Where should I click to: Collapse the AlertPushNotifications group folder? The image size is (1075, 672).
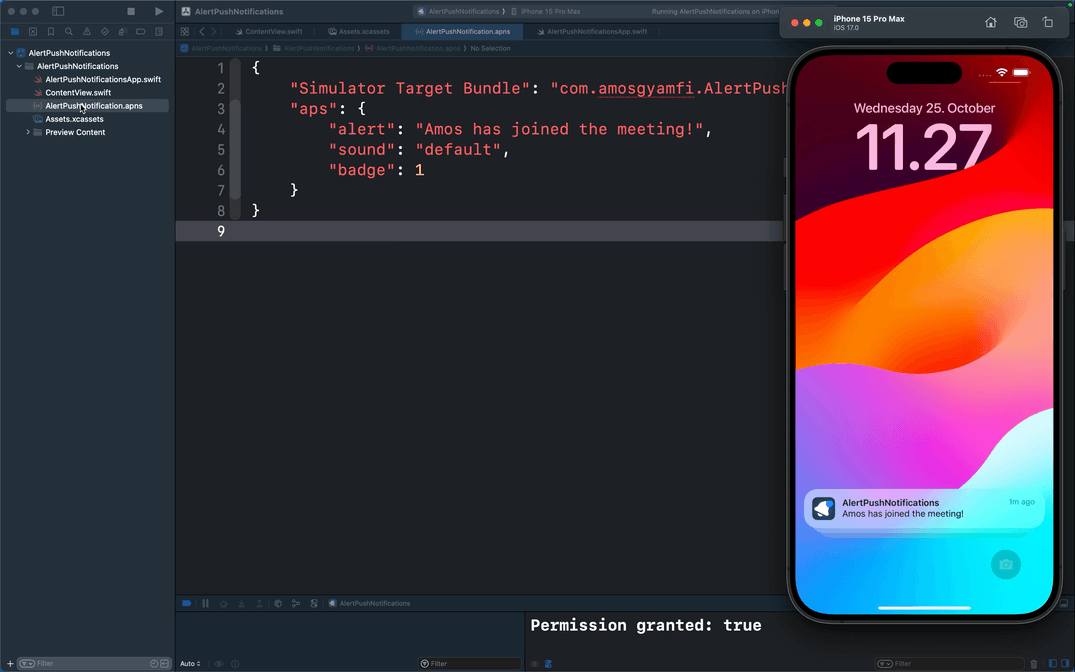[x=19, y=67]
